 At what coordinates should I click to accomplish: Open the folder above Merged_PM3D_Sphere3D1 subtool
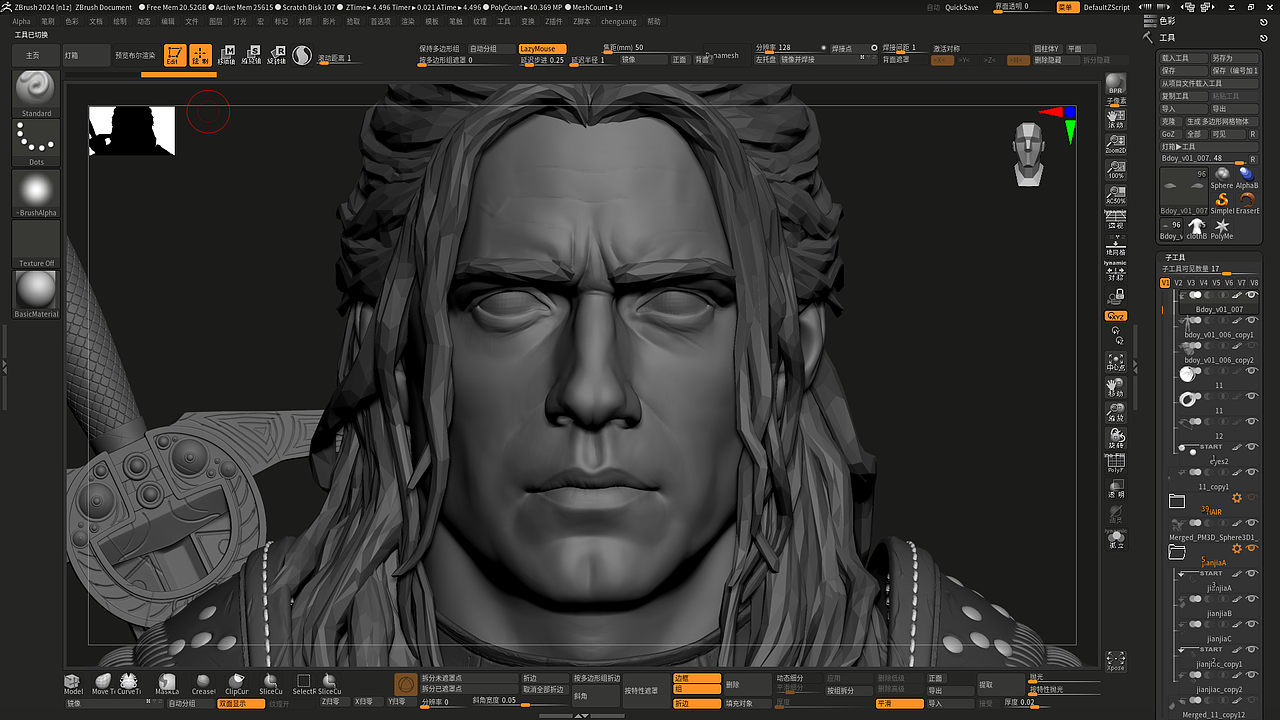pyautogui.click(x=1177, y=501)
